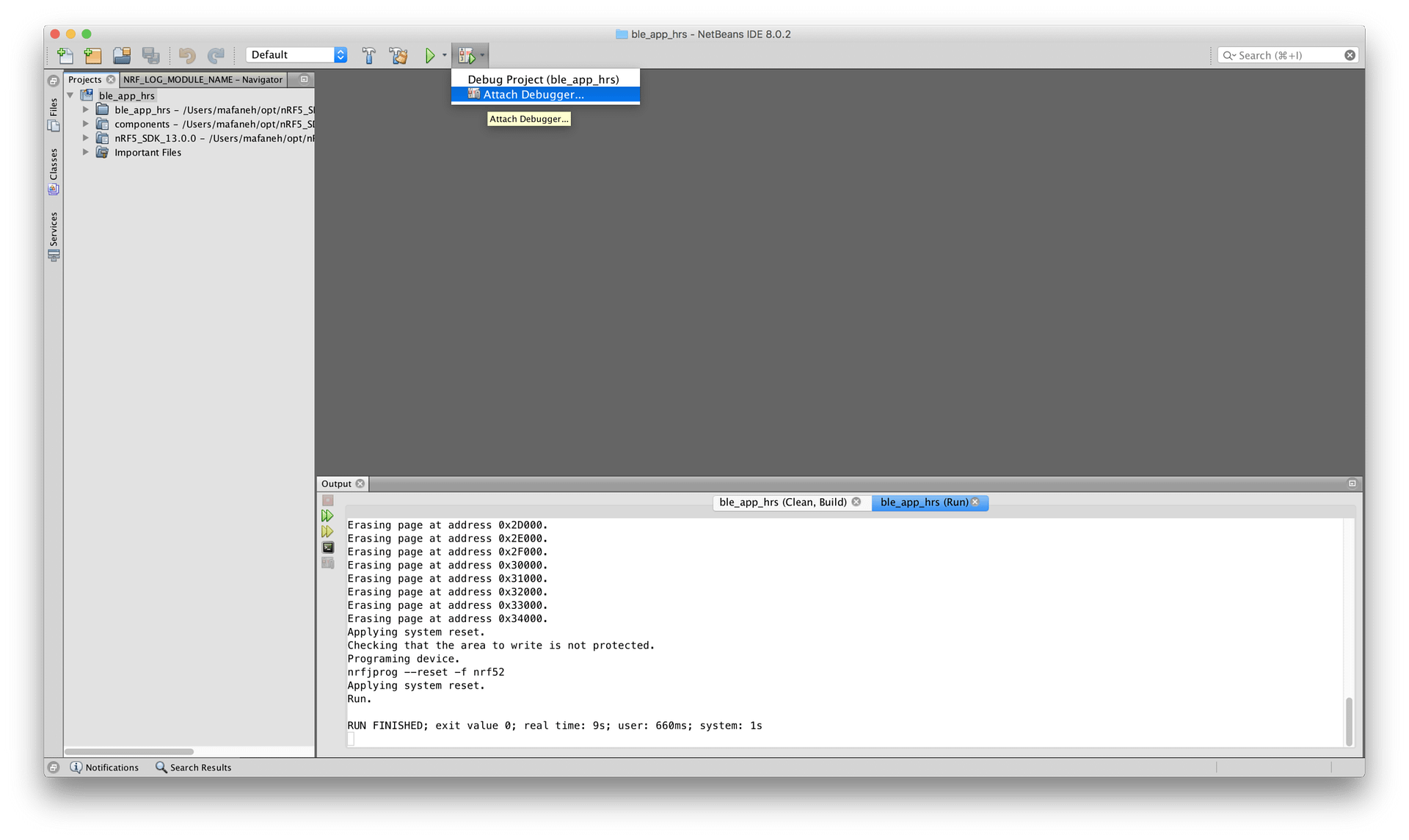The image size is (1409, 840).
Task: Close the Output panel tab
Action: (360, 483)
